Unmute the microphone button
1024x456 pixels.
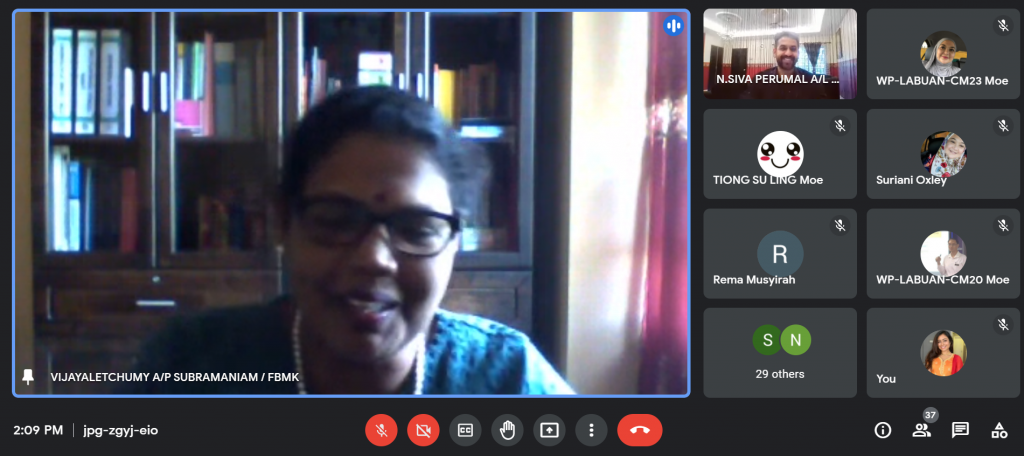coord(381,430)
